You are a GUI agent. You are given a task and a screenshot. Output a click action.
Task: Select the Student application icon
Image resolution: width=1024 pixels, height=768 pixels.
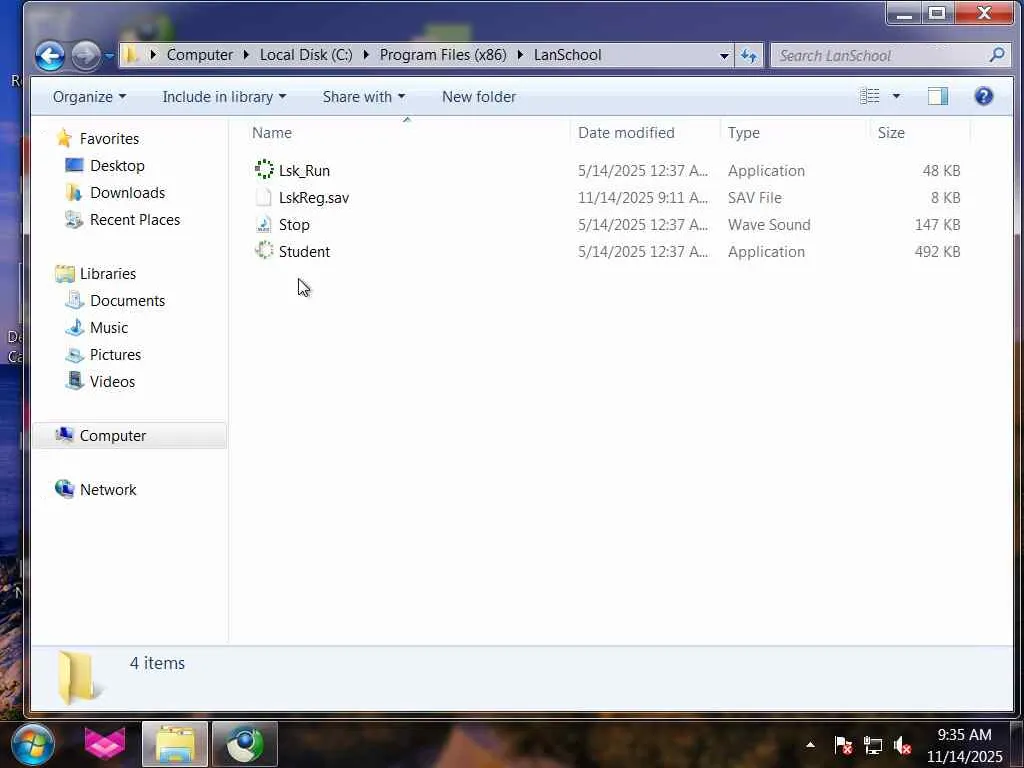[264, 251]
